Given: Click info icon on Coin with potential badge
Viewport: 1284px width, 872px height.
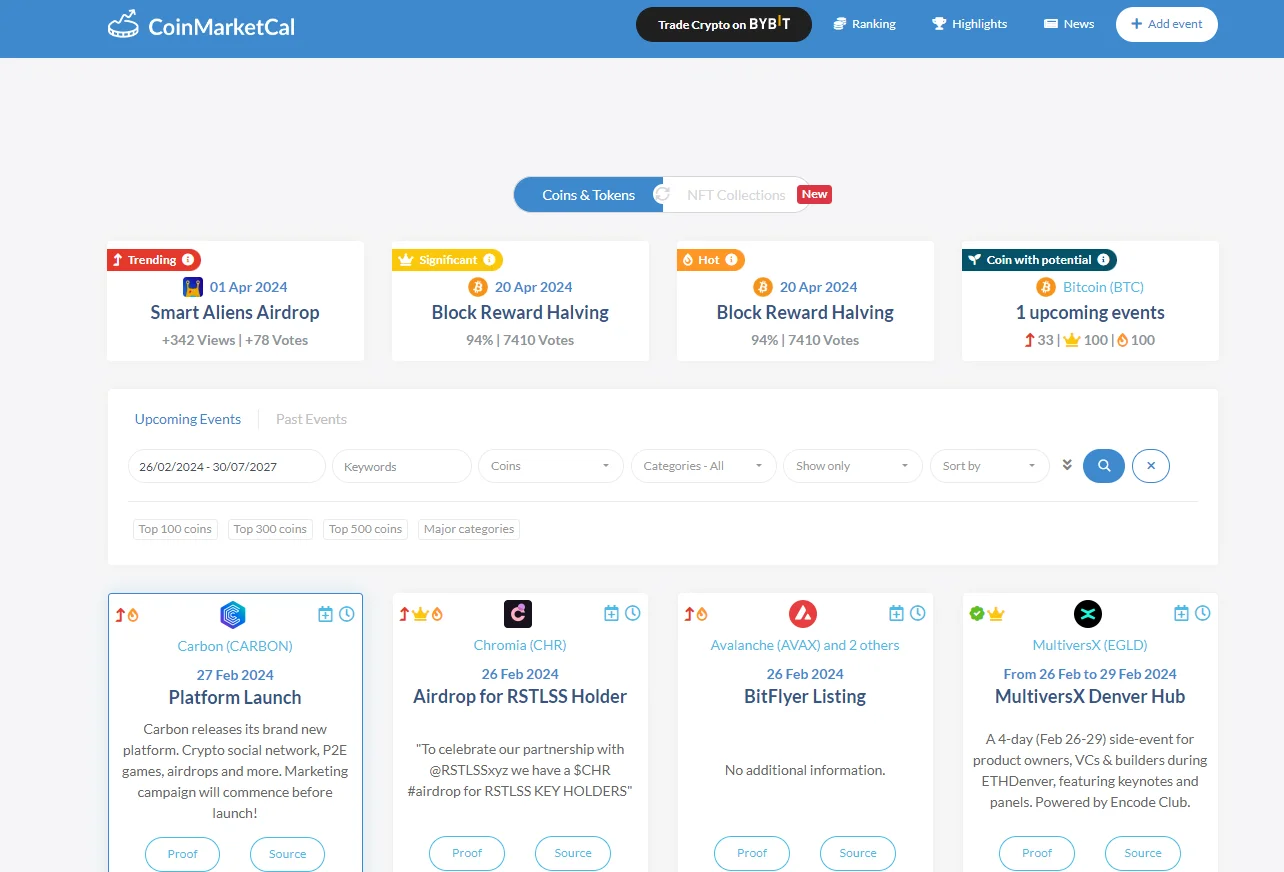Looking at the screenshot, I should pyautogui.click(x=1104, y=260).
